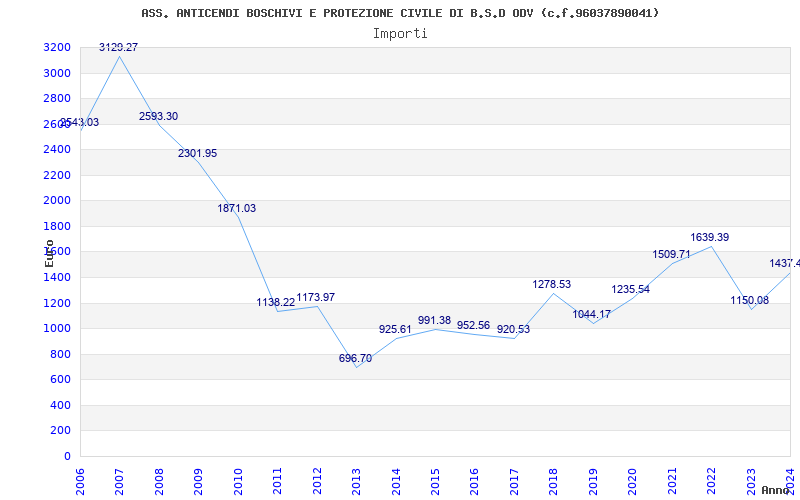This screenshot has width=800, height=500.
Task: Click the 2020 year label on x-axis
Action: click(633, 482)
